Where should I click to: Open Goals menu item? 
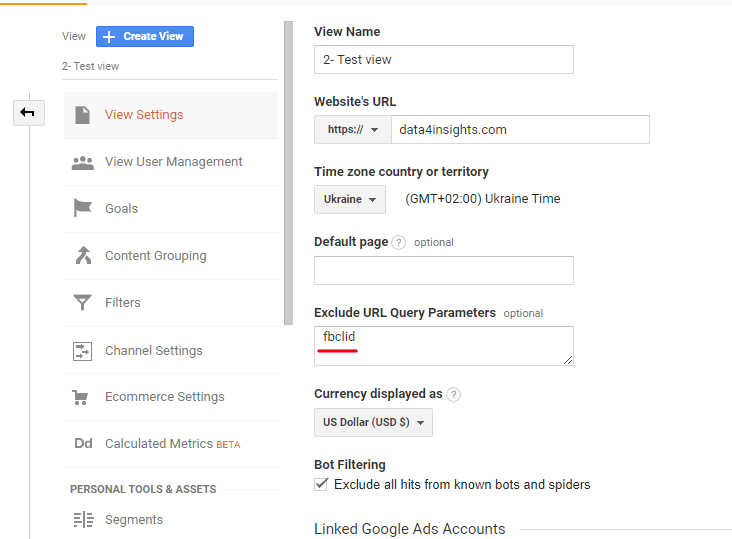click(122, 209)
